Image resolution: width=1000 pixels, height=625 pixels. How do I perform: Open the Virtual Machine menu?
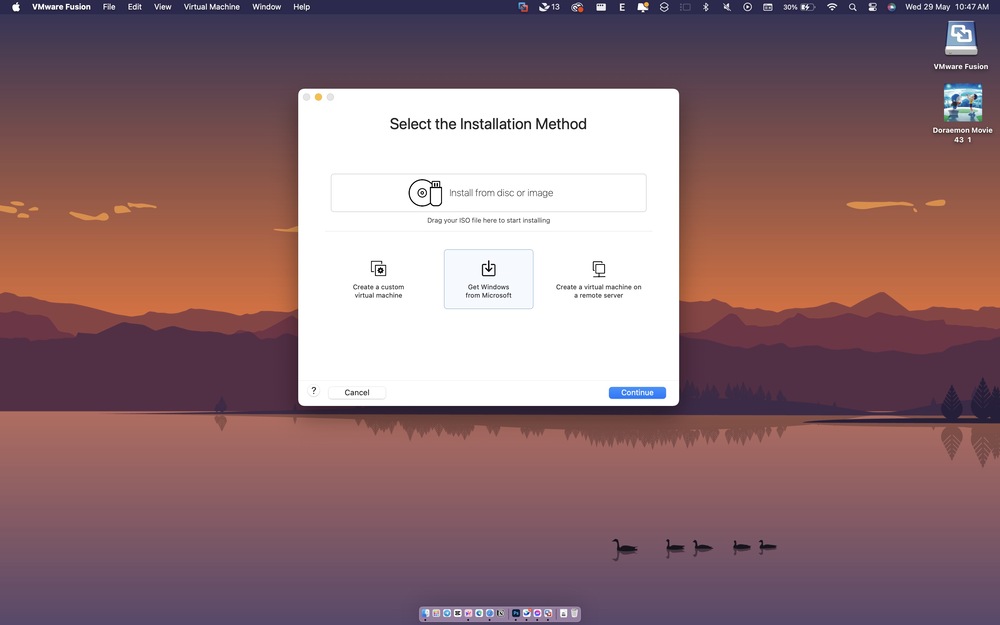click(x=211, y=7)
